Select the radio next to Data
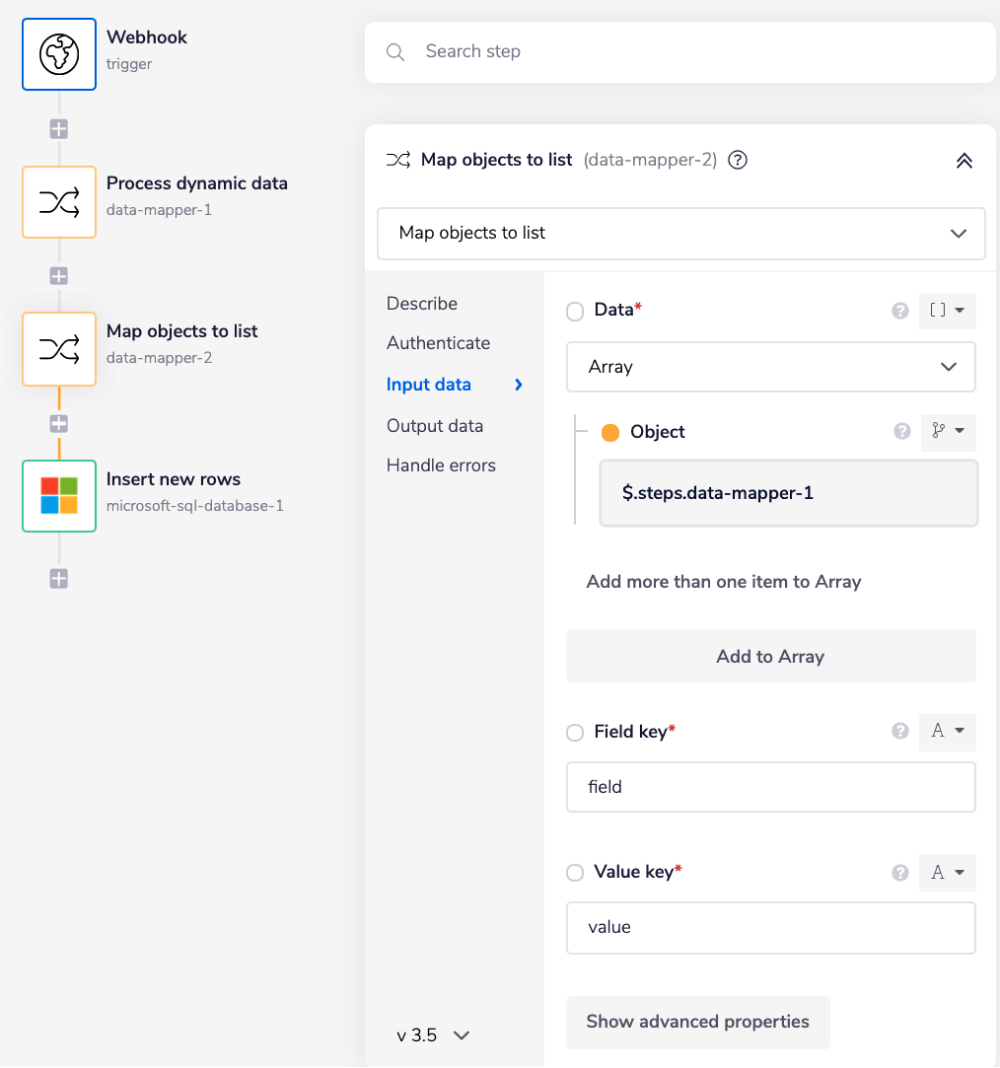 pos(575,311)
